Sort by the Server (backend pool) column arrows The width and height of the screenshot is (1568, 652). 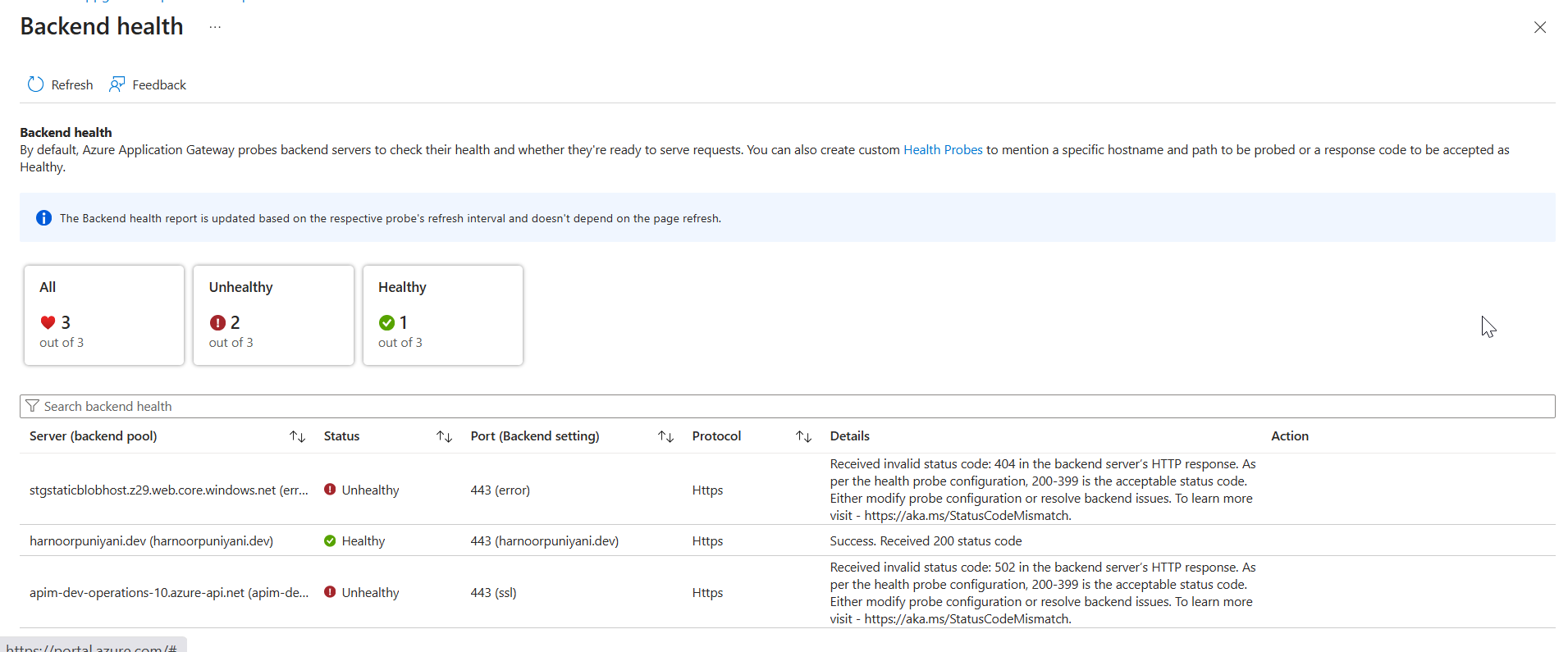(297, 436)
